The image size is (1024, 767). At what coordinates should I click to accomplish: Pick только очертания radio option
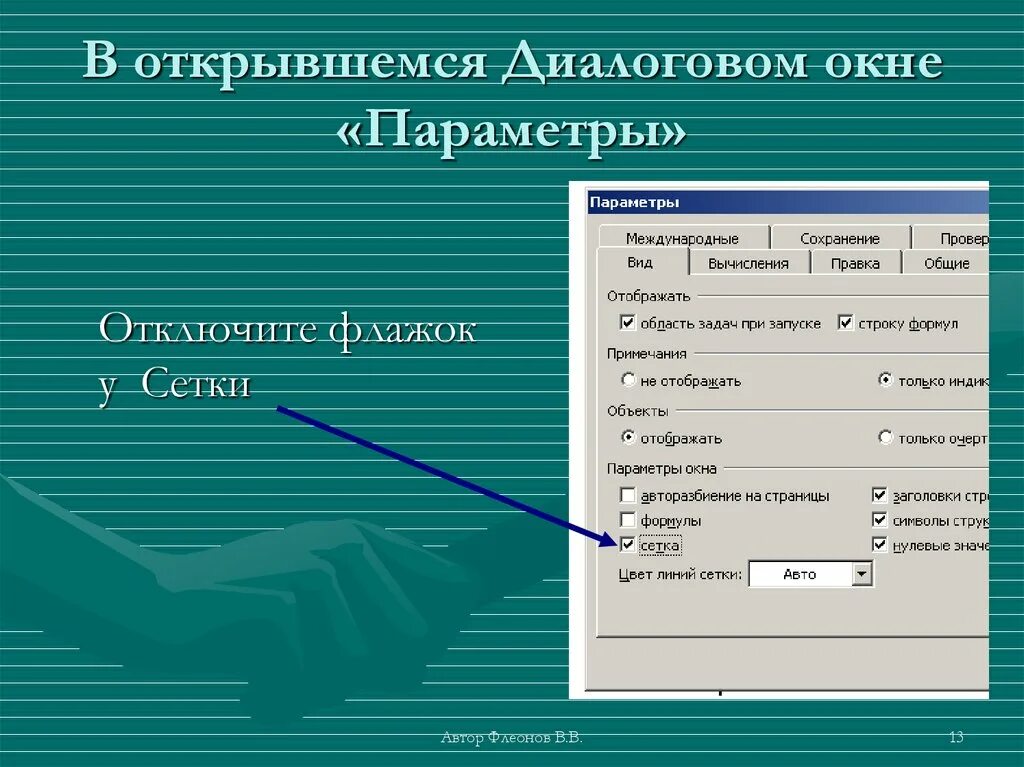pos(886,437)
